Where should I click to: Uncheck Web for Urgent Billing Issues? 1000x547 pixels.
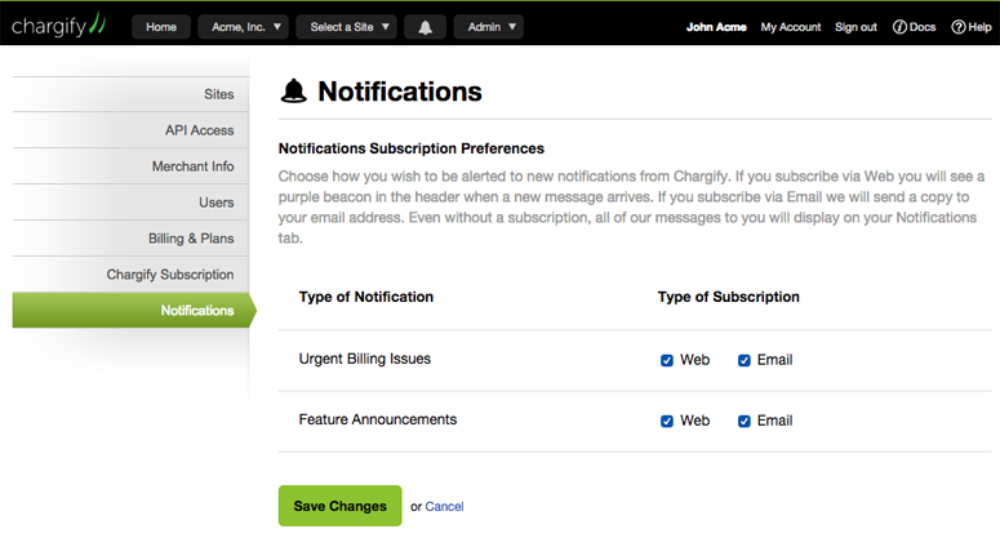(666, 360)
